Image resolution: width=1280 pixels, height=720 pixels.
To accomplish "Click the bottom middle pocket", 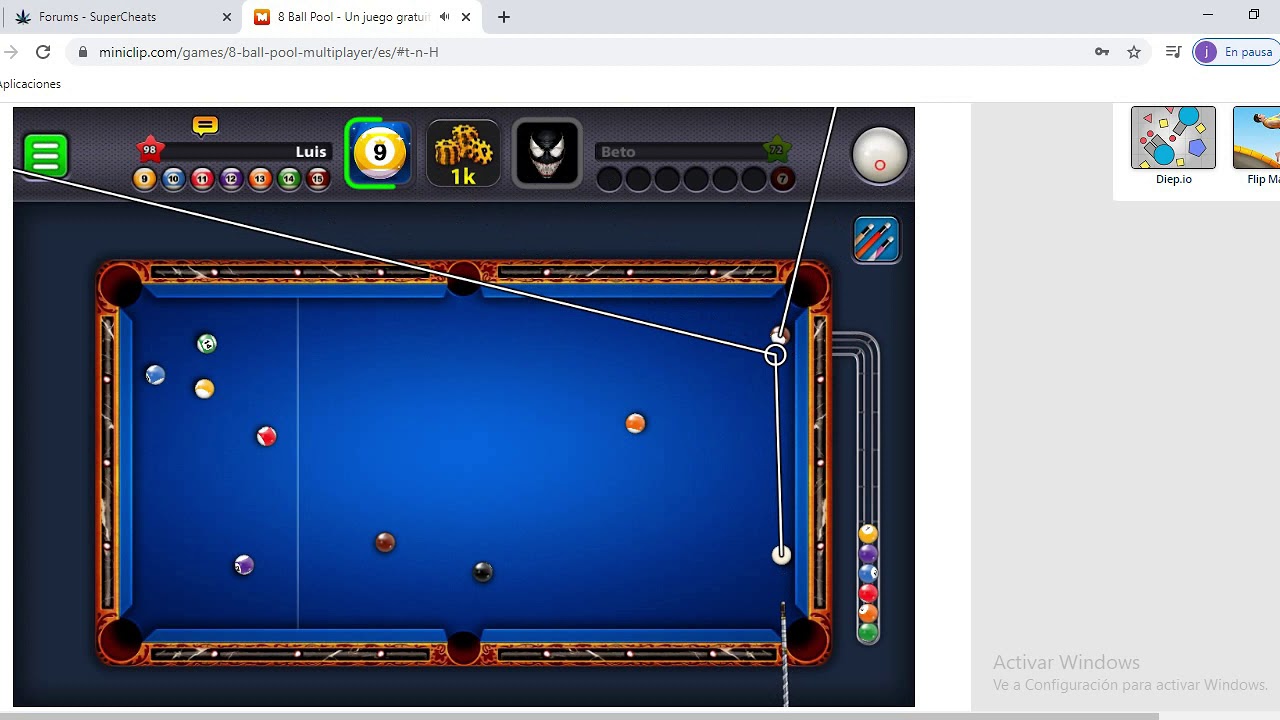I will pyautogui.click(x=463, y=646).
